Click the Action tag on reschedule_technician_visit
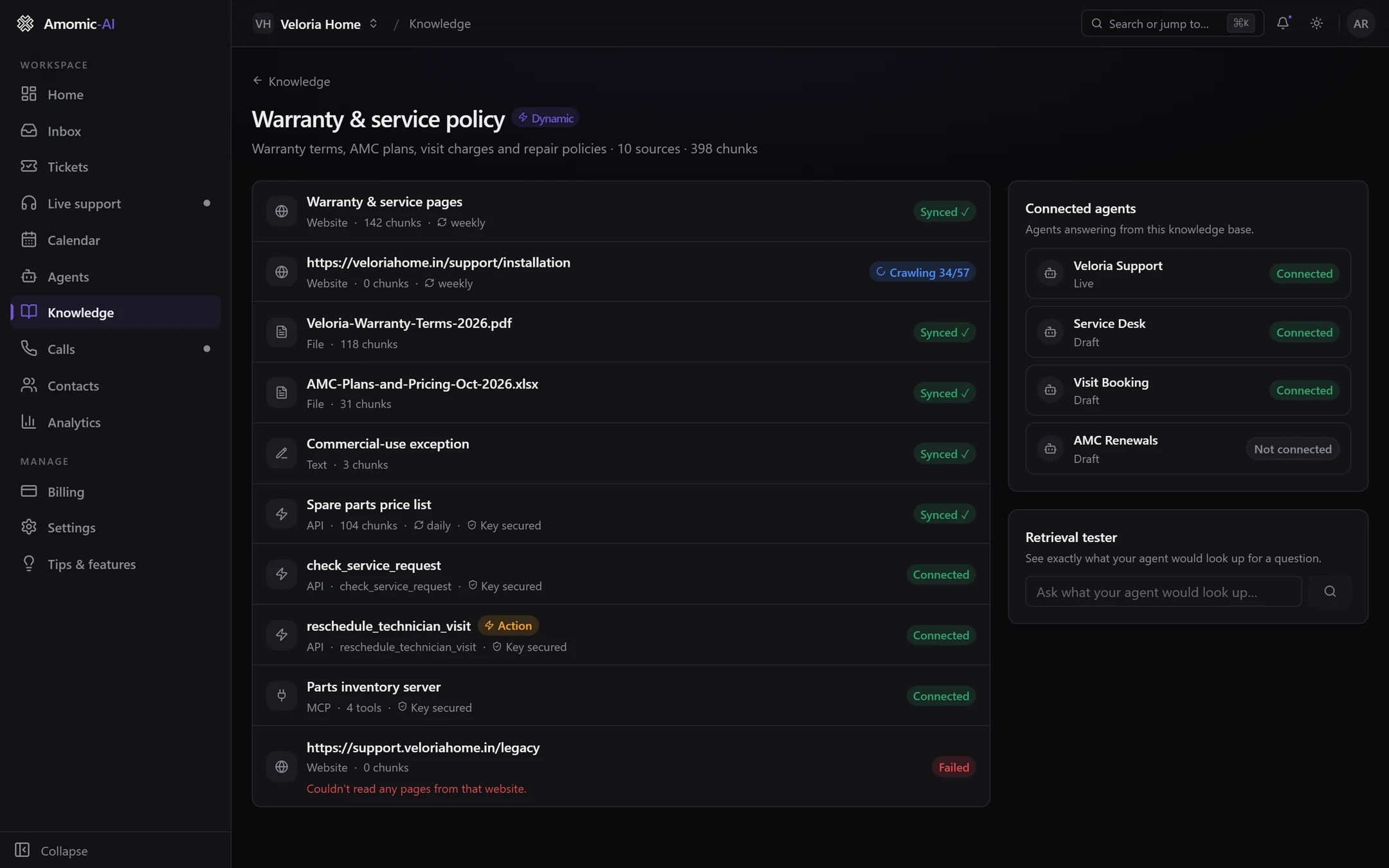 [508, 626]
